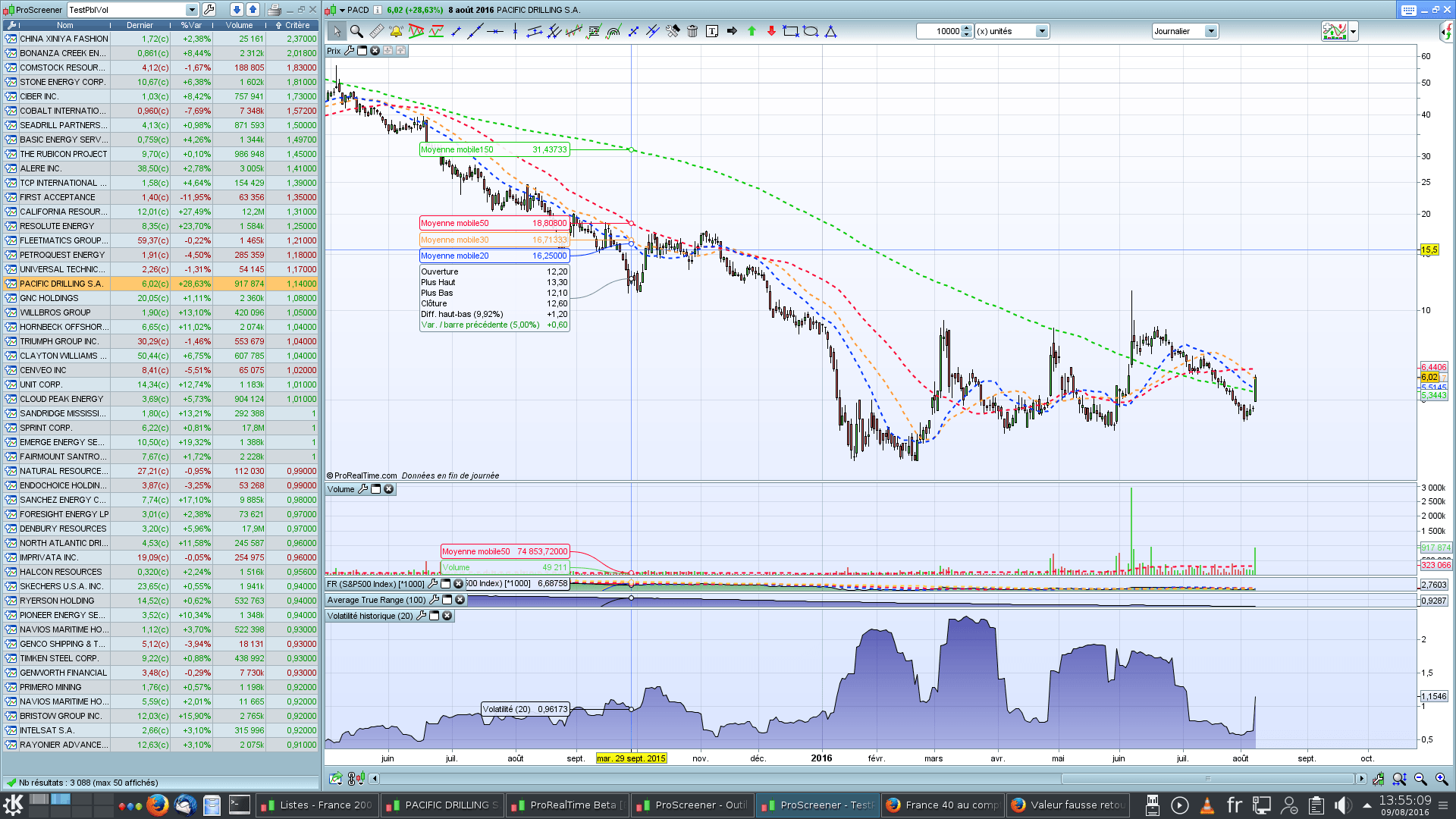Select the text annotation tool
This screenshot has height=819, width=1456.
(x=712, y=31)
